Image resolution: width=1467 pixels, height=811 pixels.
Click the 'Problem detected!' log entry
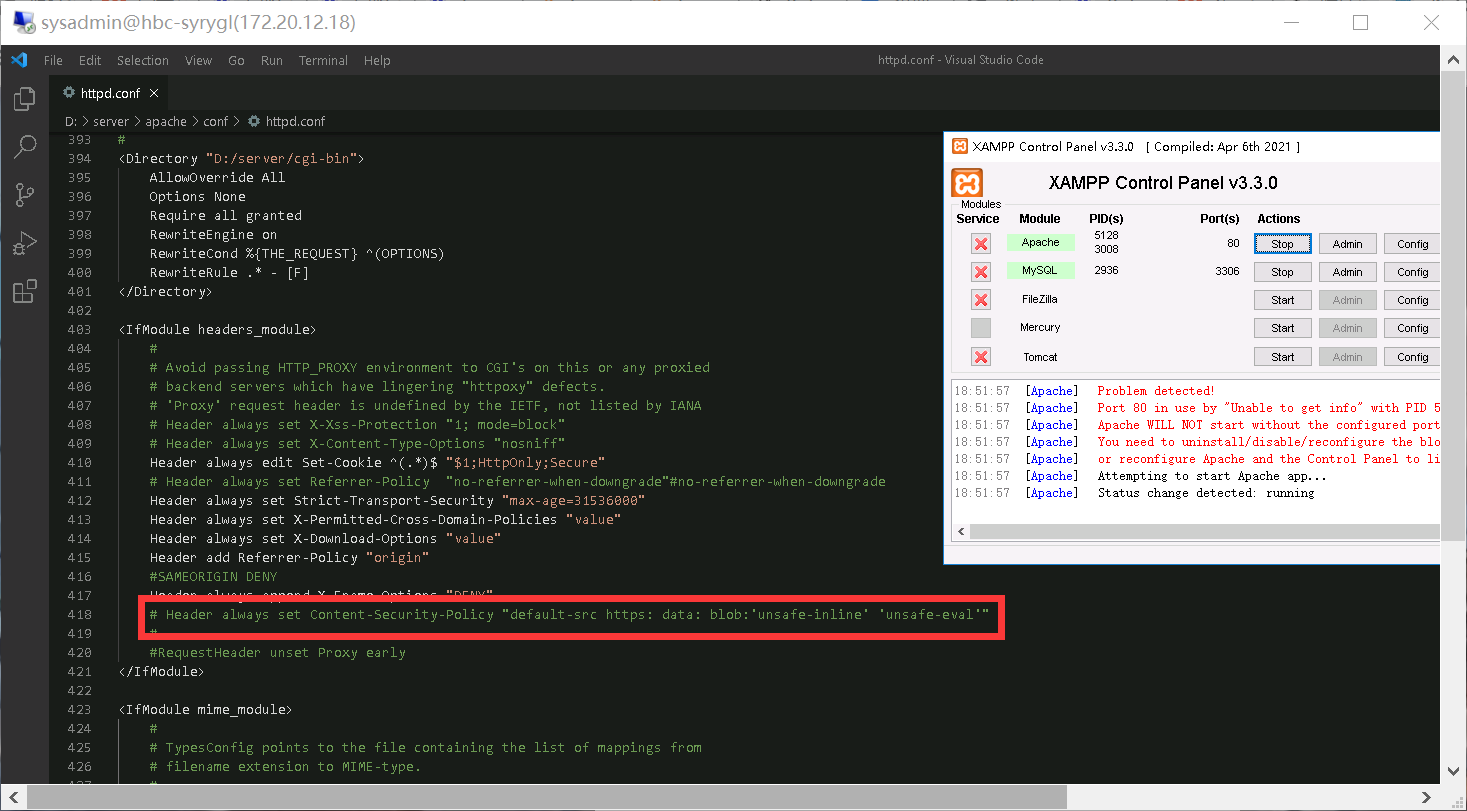[1156, 391]
